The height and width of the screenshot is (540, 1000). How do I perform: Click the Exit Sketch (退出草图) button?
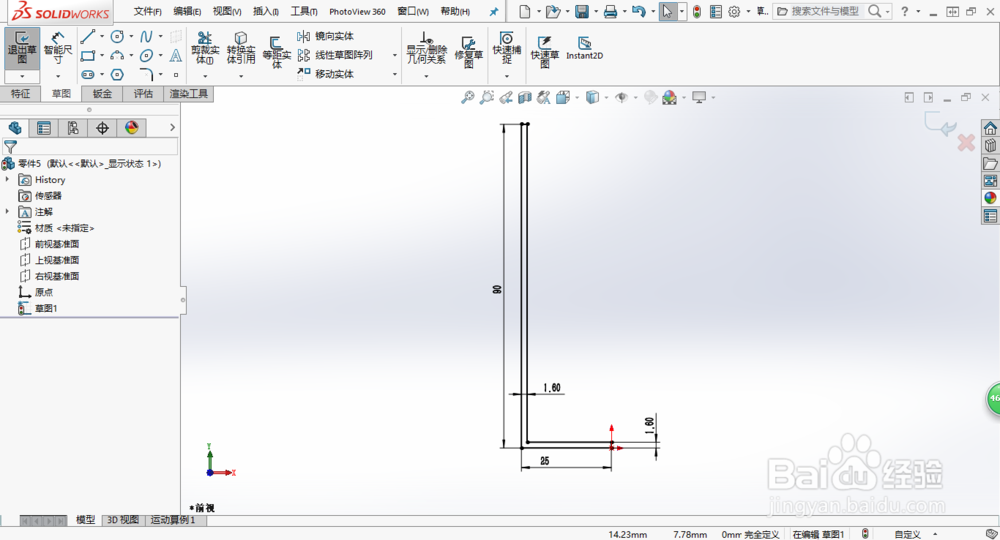22,48
